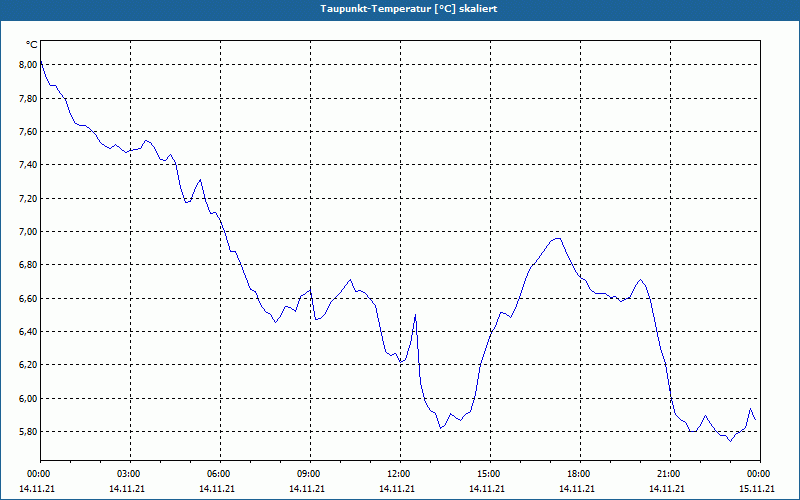Click the '6,80' y-axis tick label
Viewport: 800px width, 500px height.
29,265
